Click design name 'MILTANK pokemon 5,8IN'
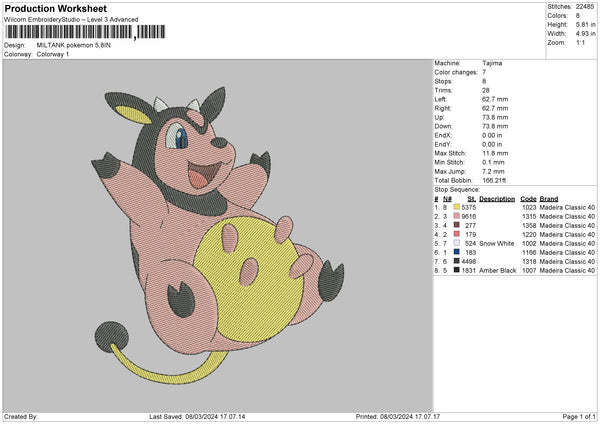This screenshot has width=600, height=424. pos(73,45)
